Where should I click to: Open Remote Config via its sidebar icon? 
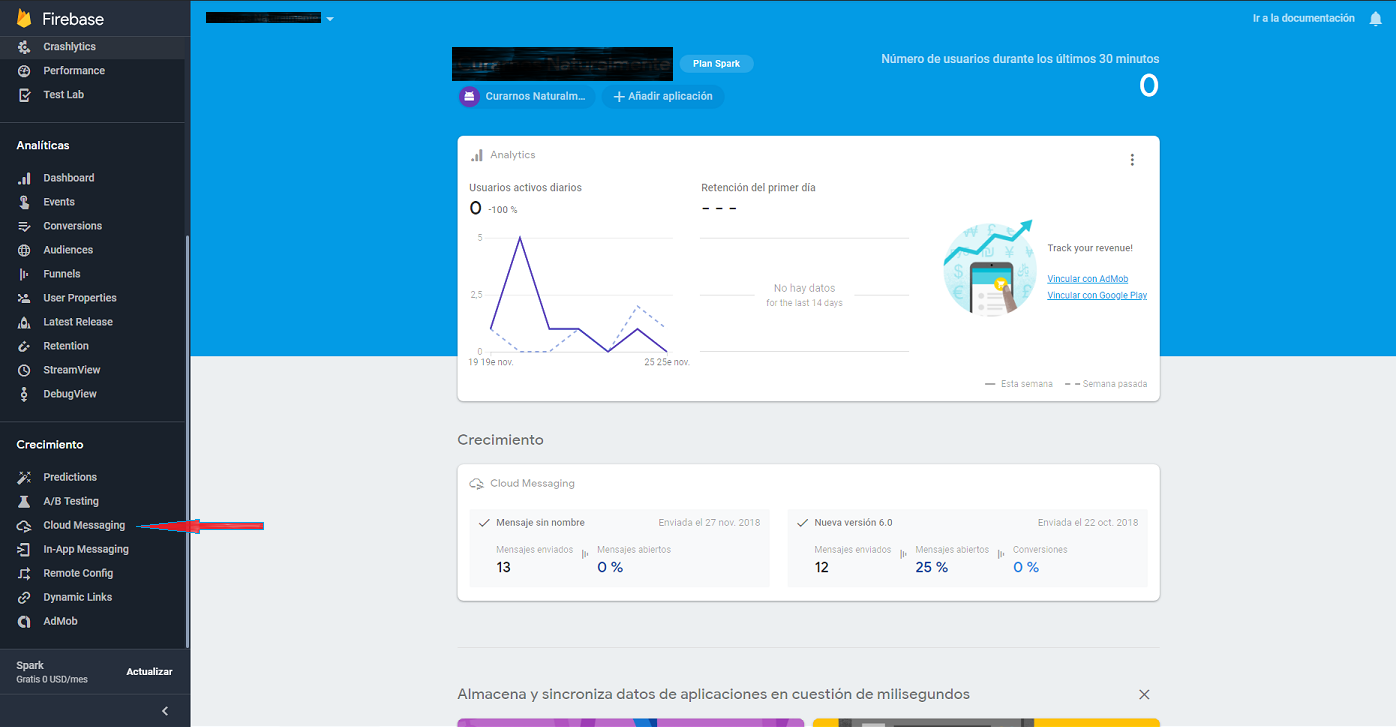25,573
